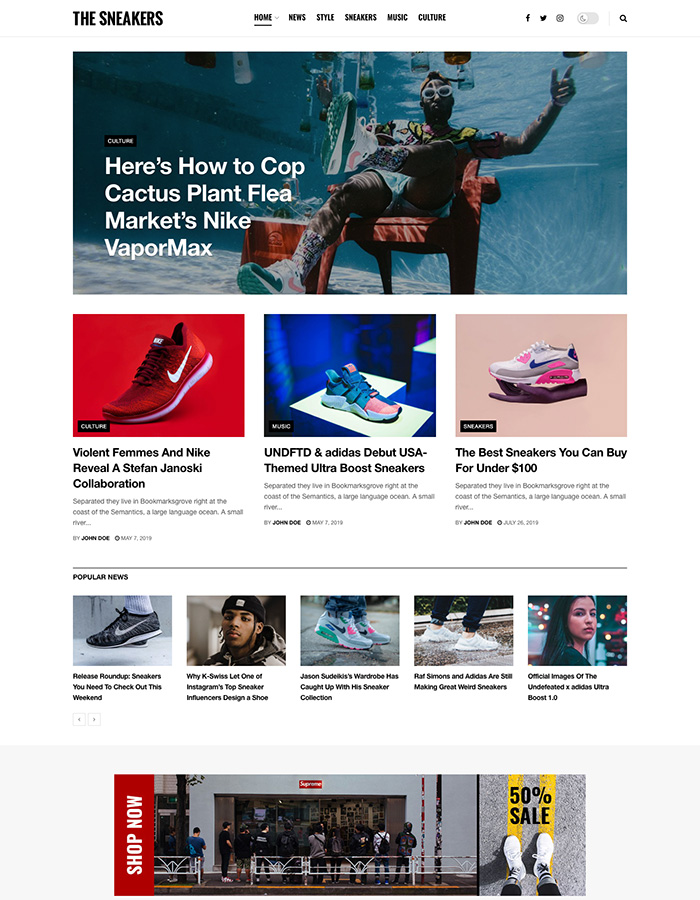This screenshot has width=700, height=900.
Task: Open the Twitter social icon
Action: pyautogui.click(x=543, y=18)
